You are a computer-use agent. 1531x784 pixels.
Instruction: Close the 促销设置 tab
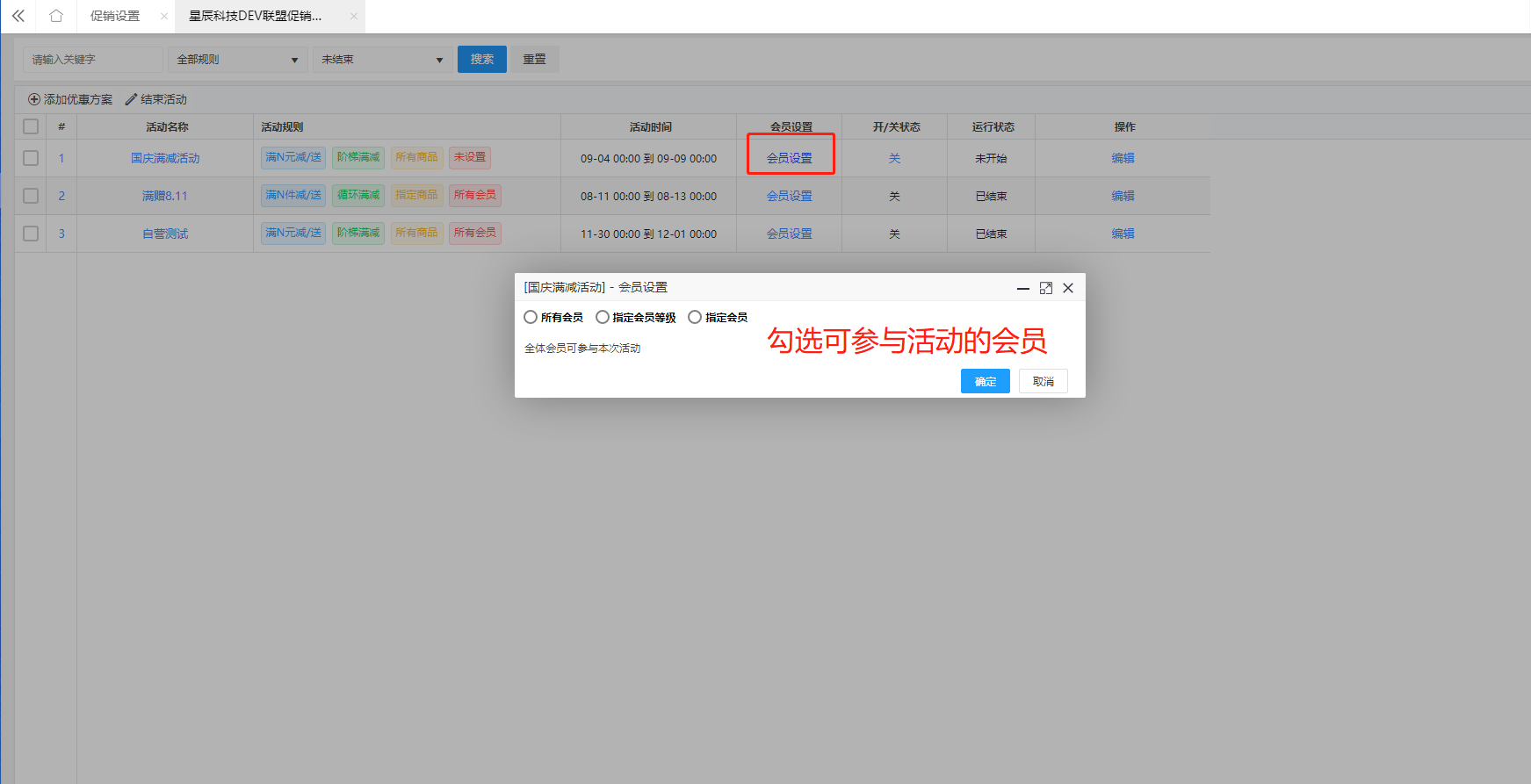click(x=164, y=16)
